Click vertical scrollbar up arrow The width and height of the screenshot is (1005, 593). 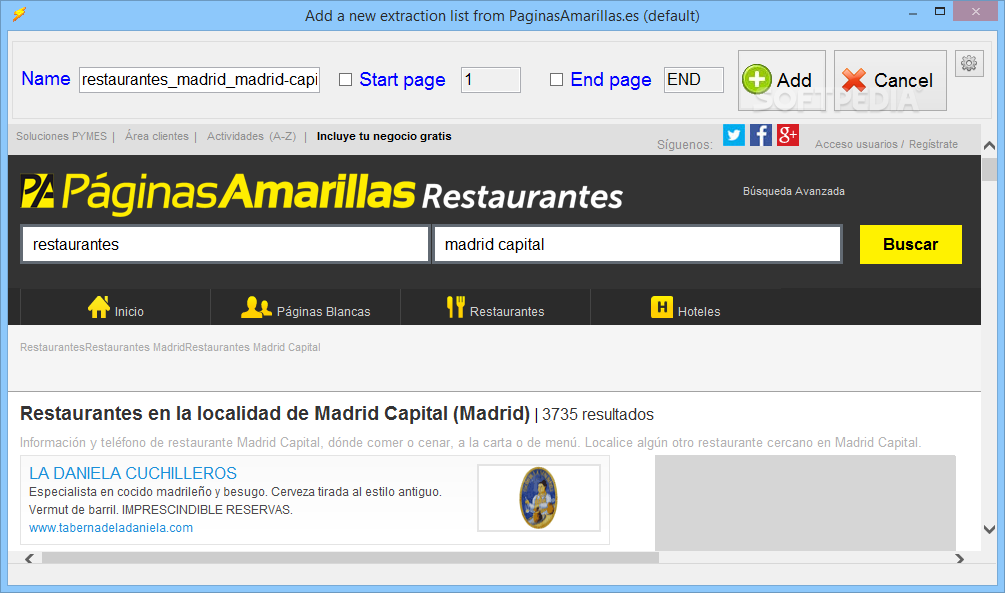(989, 146)
